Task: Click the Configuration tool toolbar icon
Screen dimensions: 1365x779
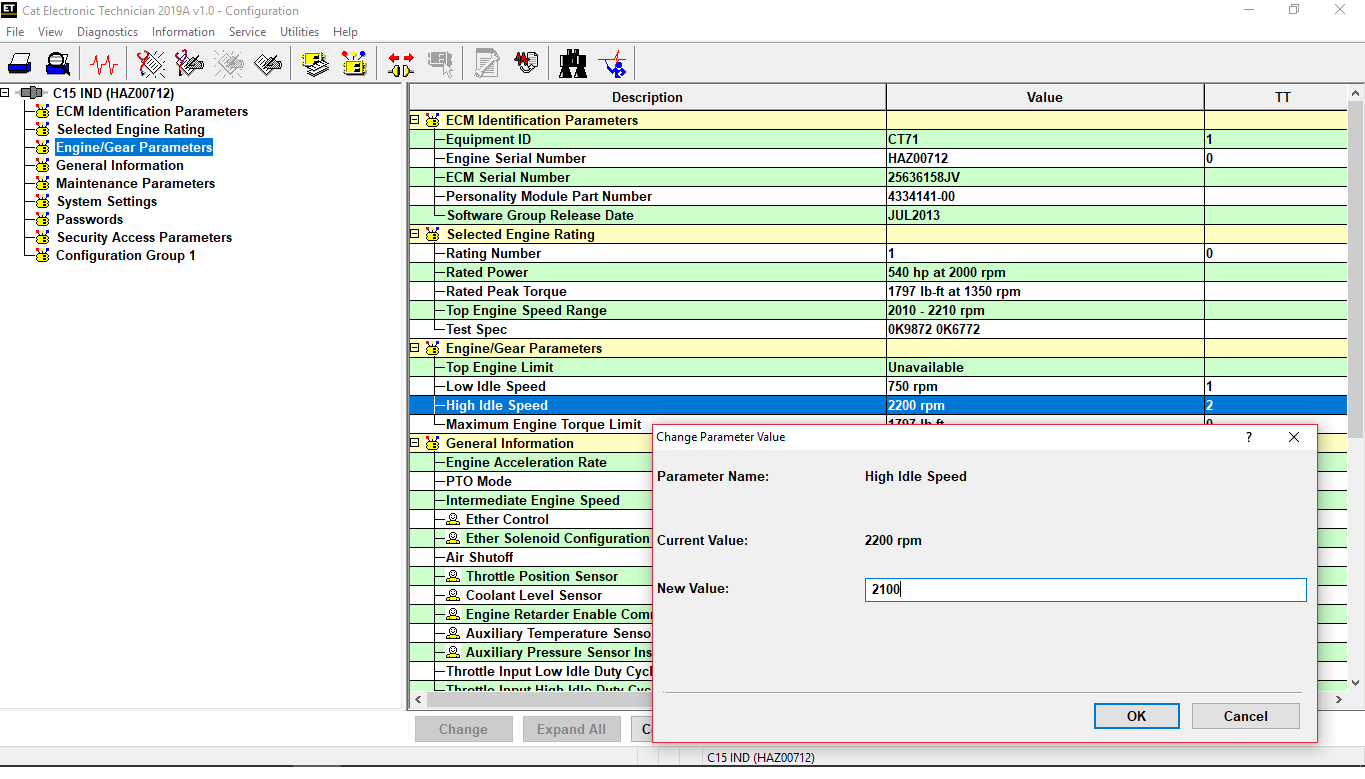Action: click(355, 64)
